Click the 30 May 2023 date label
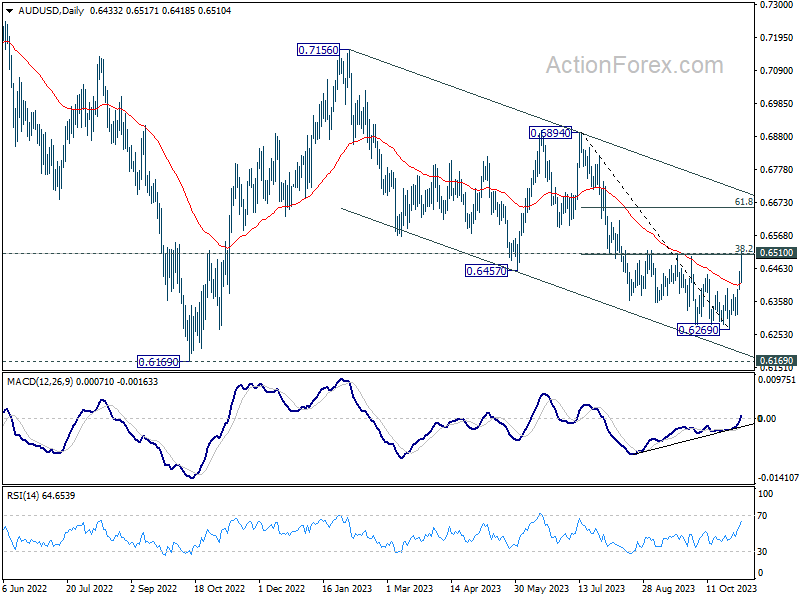Viewport: 800px width, 600px height. (541, 588)
